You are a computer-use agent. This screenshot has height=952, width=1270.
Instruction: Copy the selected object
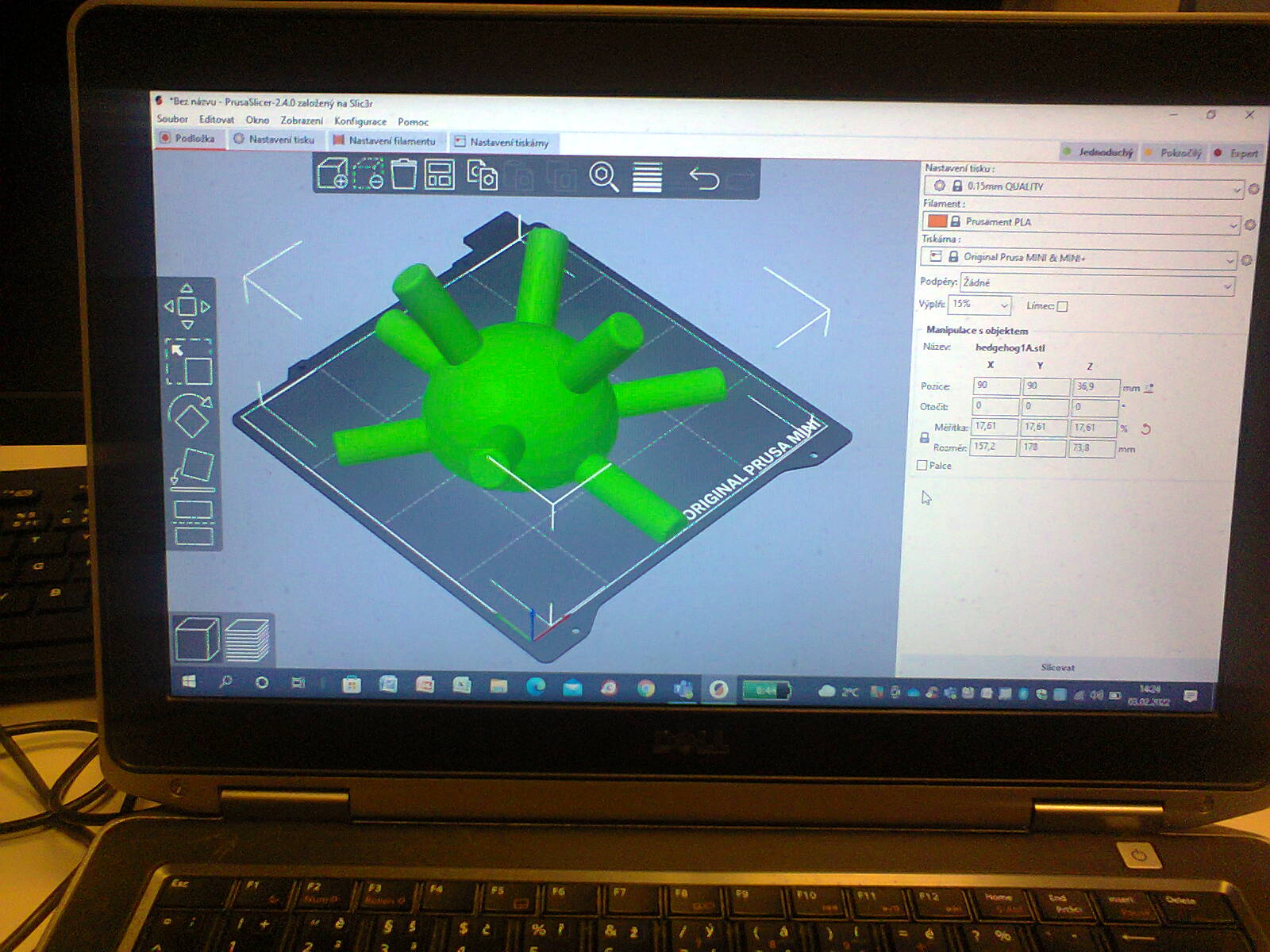click(482, 175)
